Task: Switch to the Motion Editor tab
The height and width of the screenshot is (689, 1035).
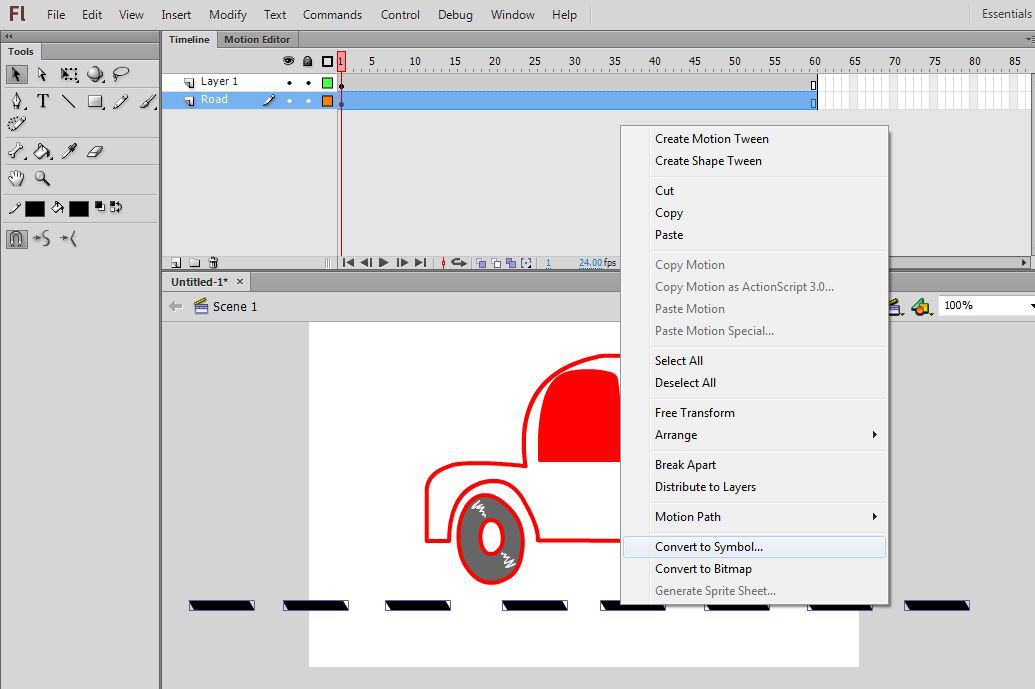Action: [257, 40]
